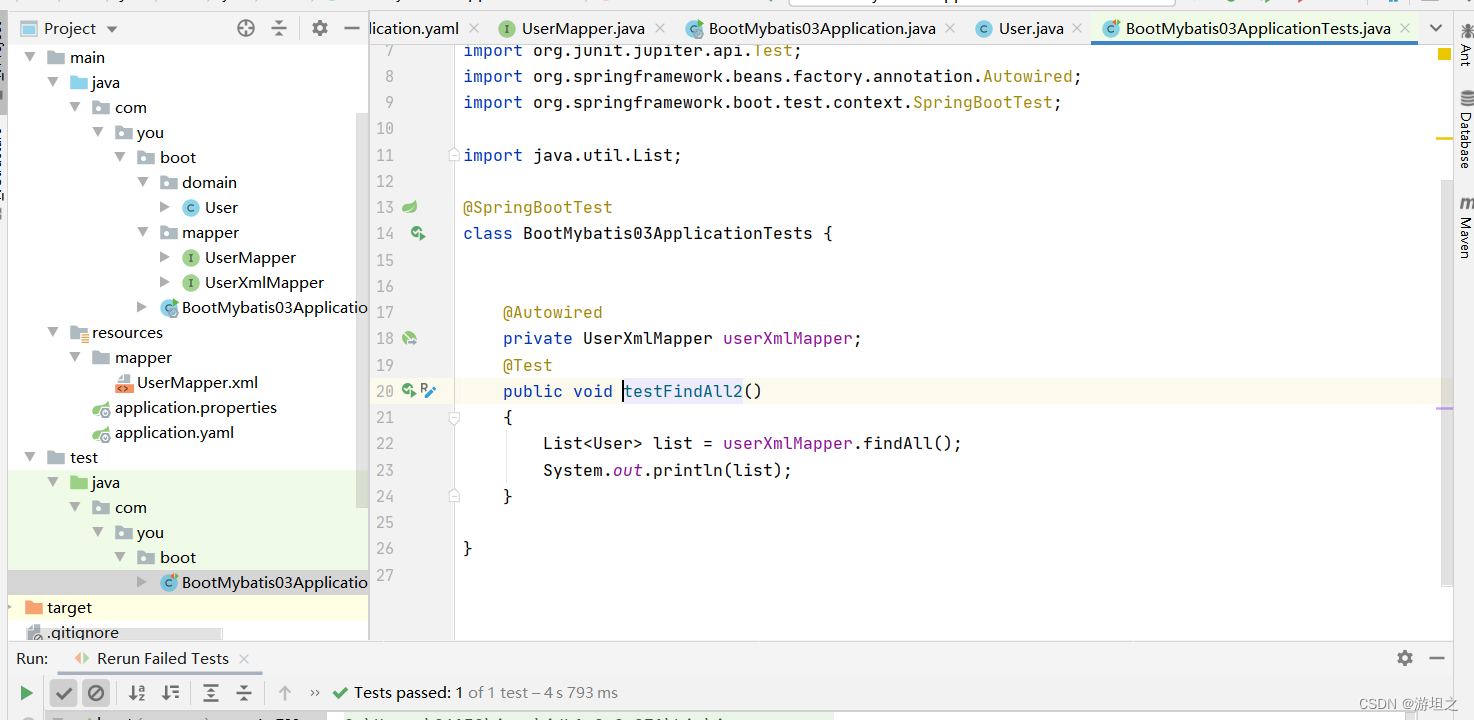Click the Project tree vertical scrollbar
The image size is (1474, 720).
(x=363, y=310)
